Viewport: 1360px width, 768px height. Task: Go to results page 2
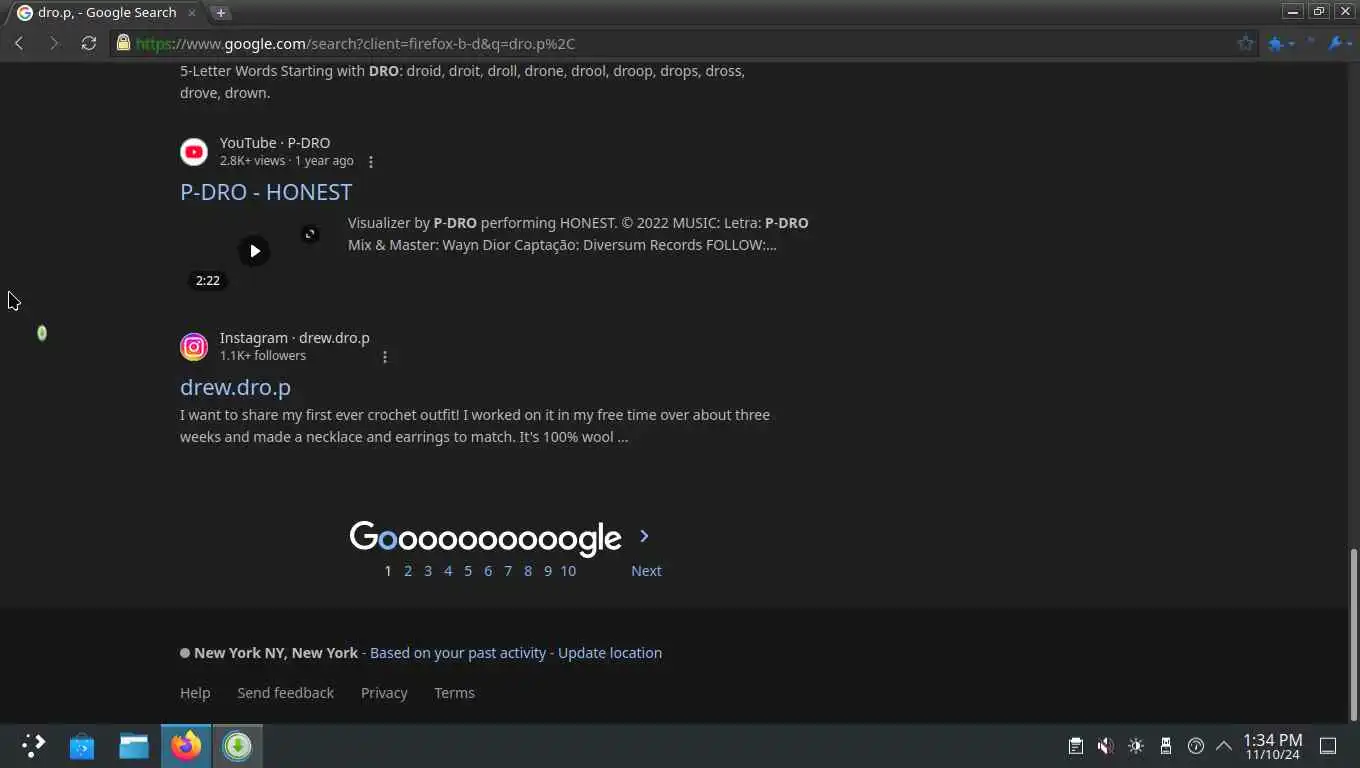(408, 571)
